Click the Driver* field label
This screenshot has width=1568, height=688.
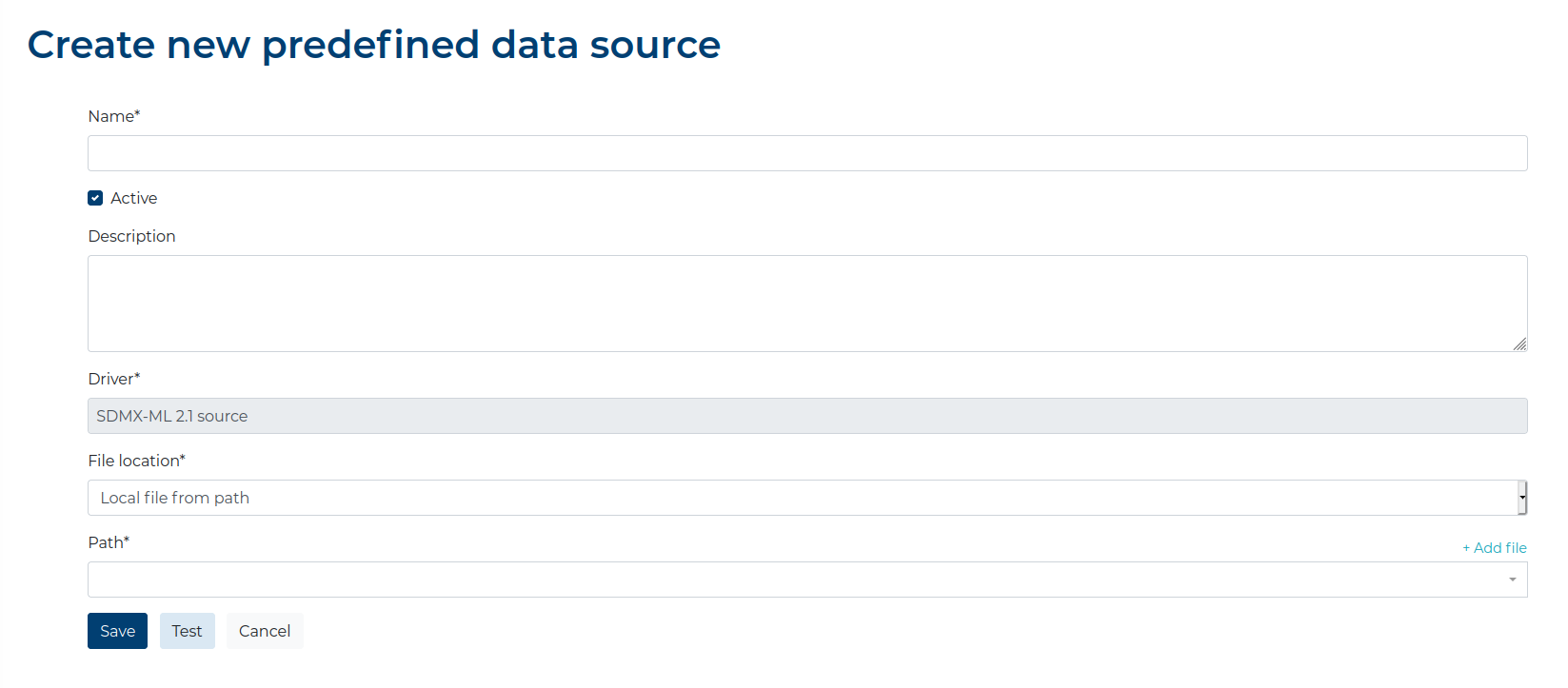click(114, 379)
